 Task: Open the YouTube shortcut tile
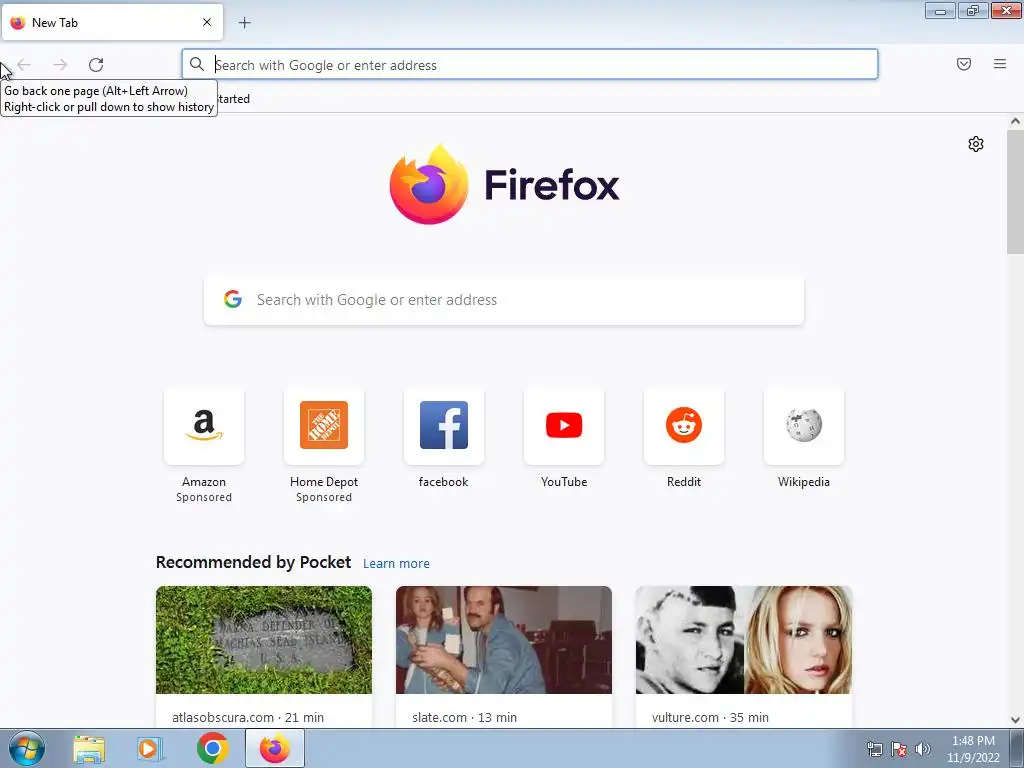click(564, 426)
